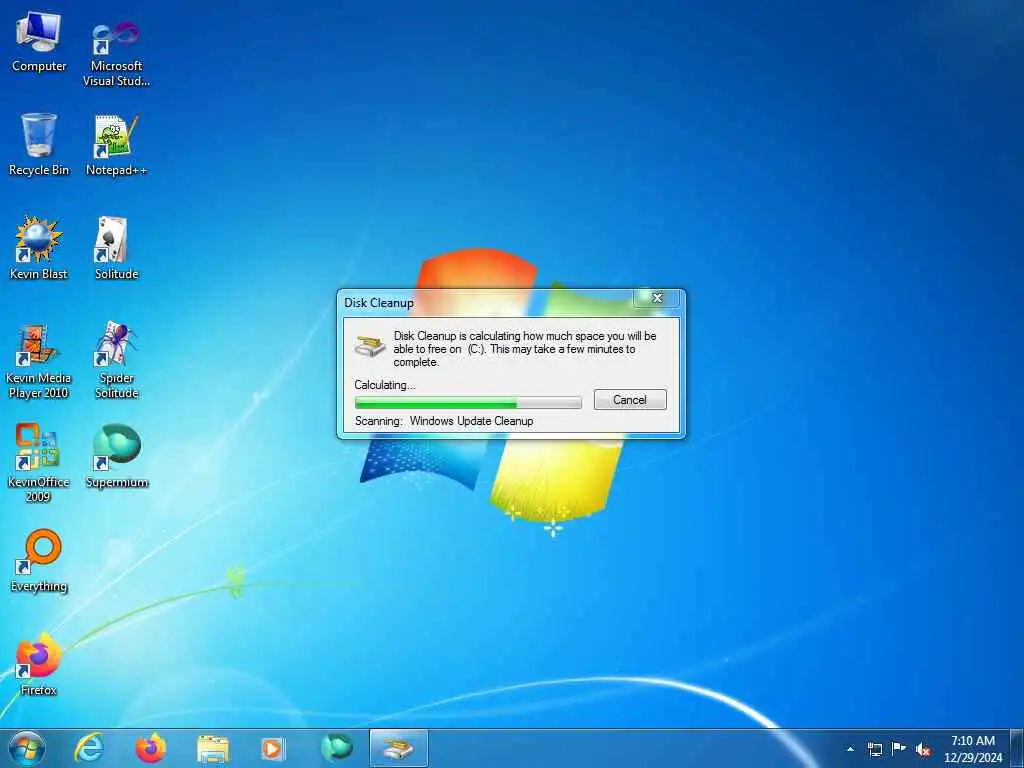Select the Notepad++ desktop shortcut
Screen dimensions: 1024x768
coord(116,144)
